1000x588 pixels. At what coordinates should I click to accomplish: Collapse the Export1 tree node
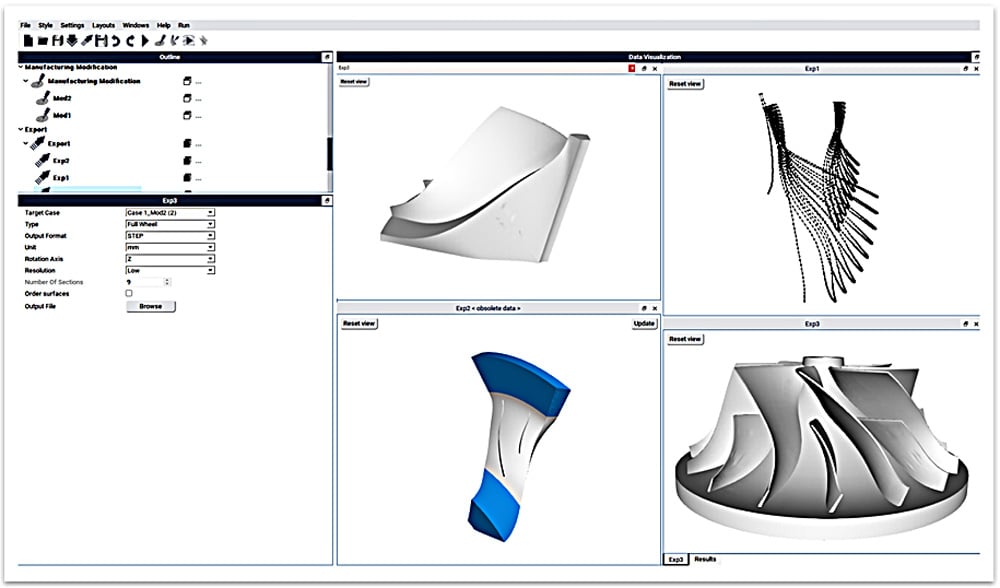pyautogui.click(x=26, y=143)
